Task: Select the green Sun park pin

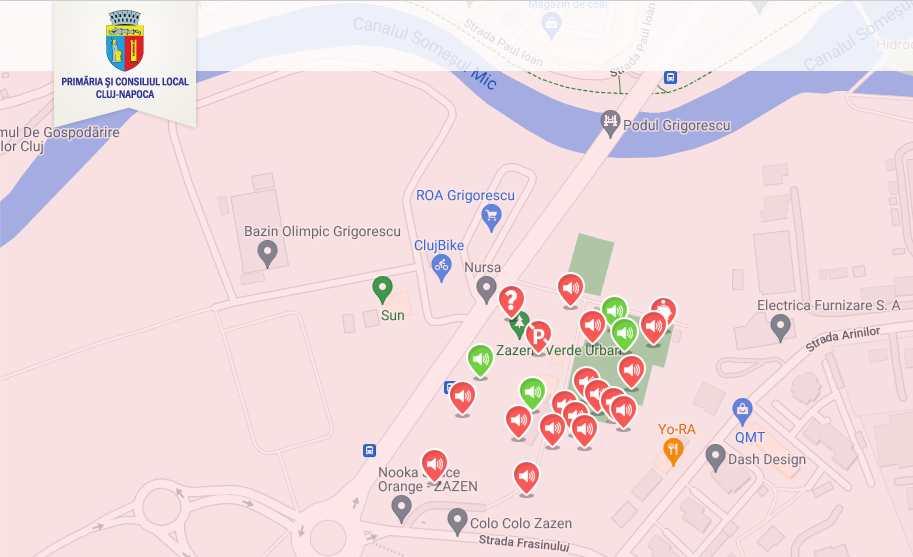Action: click(382, 289)
